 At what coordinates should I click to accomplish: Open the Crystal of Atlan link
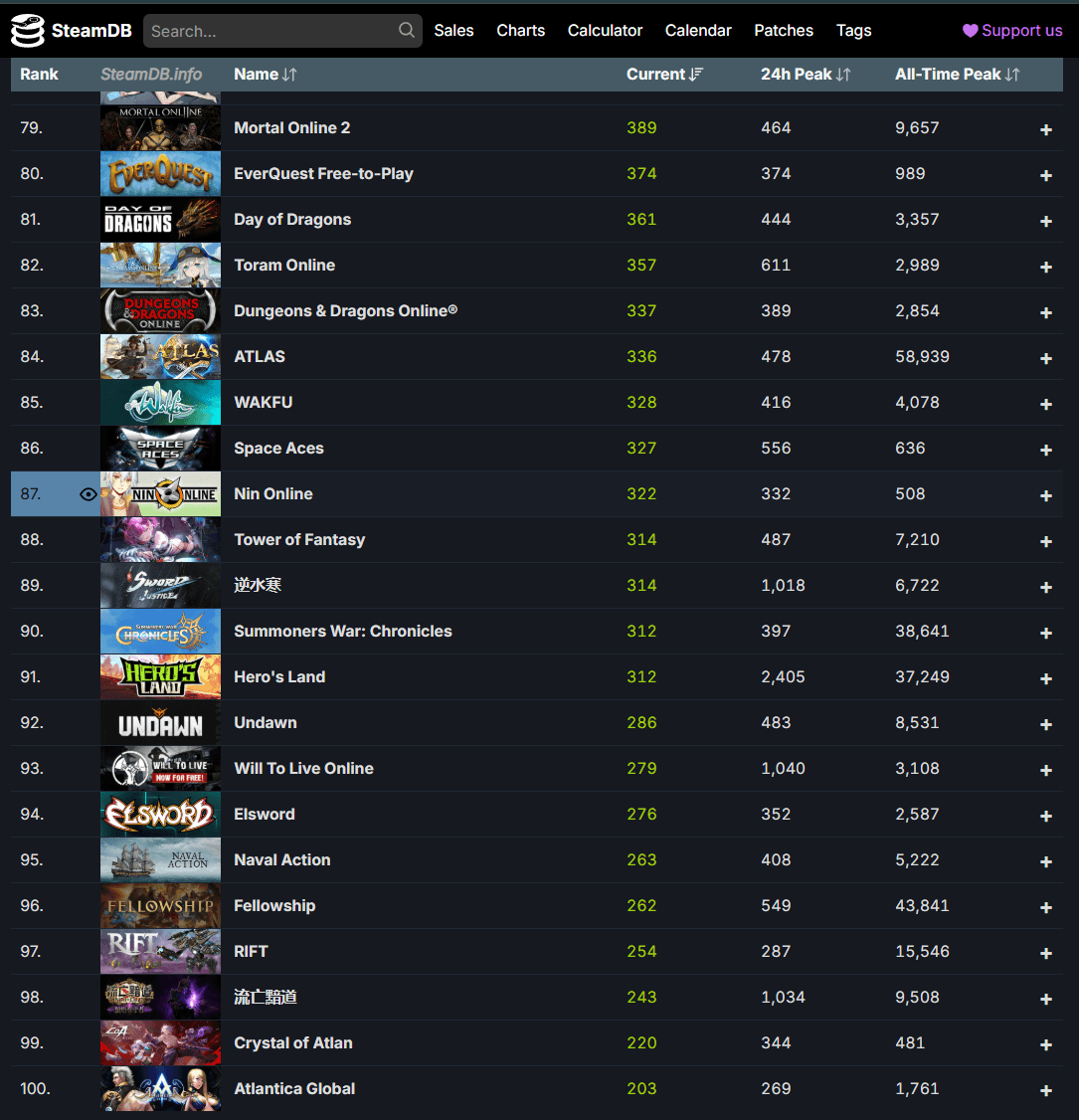(x=292, y=1042)
